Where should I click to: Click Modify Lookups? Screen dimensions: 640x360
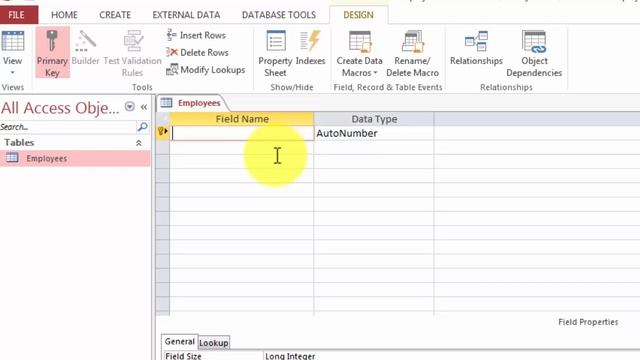[x=206, y=70]
